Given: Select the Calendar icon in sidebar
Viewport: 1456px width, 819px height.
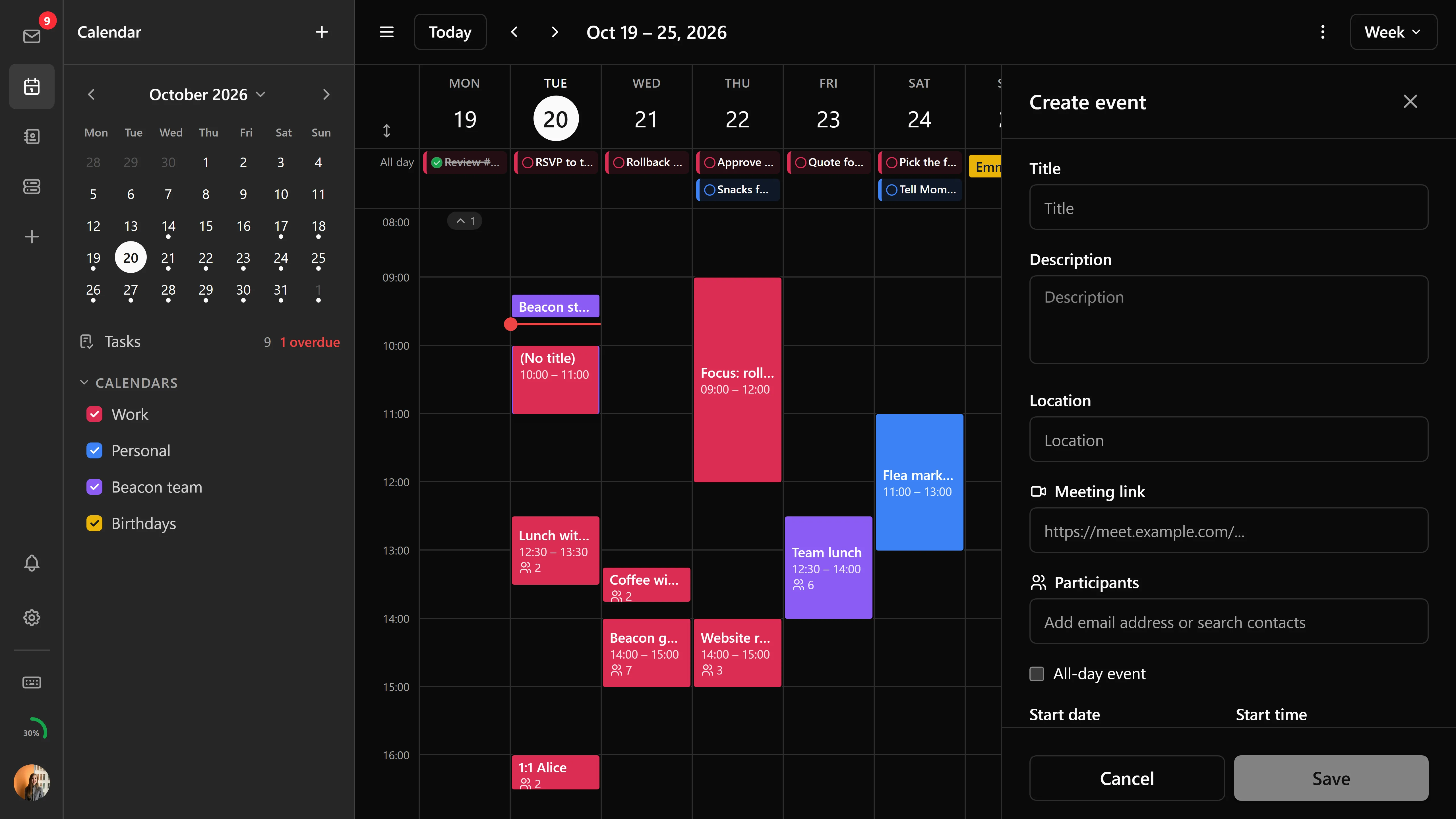Looking at the screenshot, I should (x=32, y=86).
